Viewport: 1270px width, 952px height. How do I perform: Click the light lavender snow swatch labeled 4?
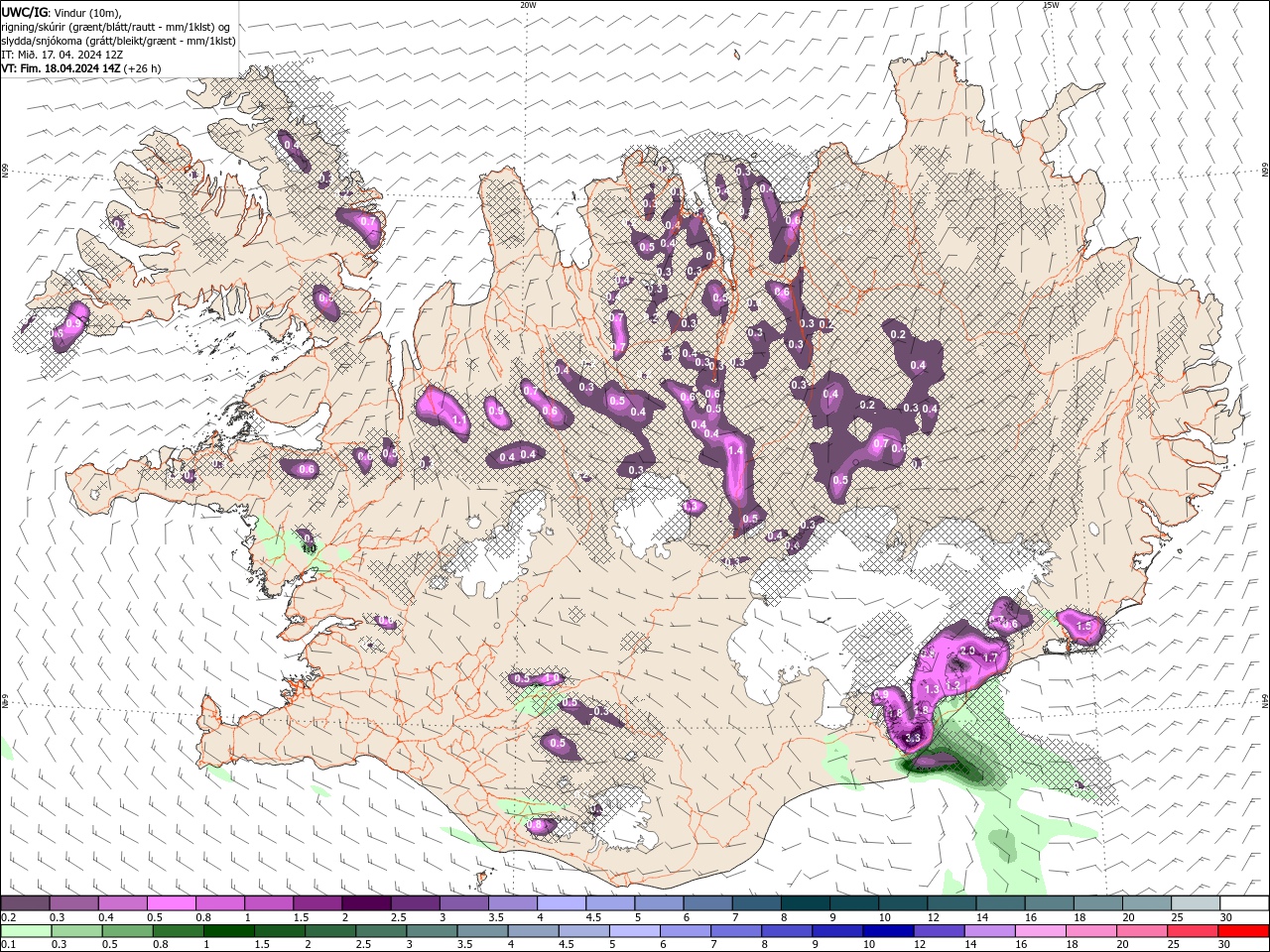[562, 903]
